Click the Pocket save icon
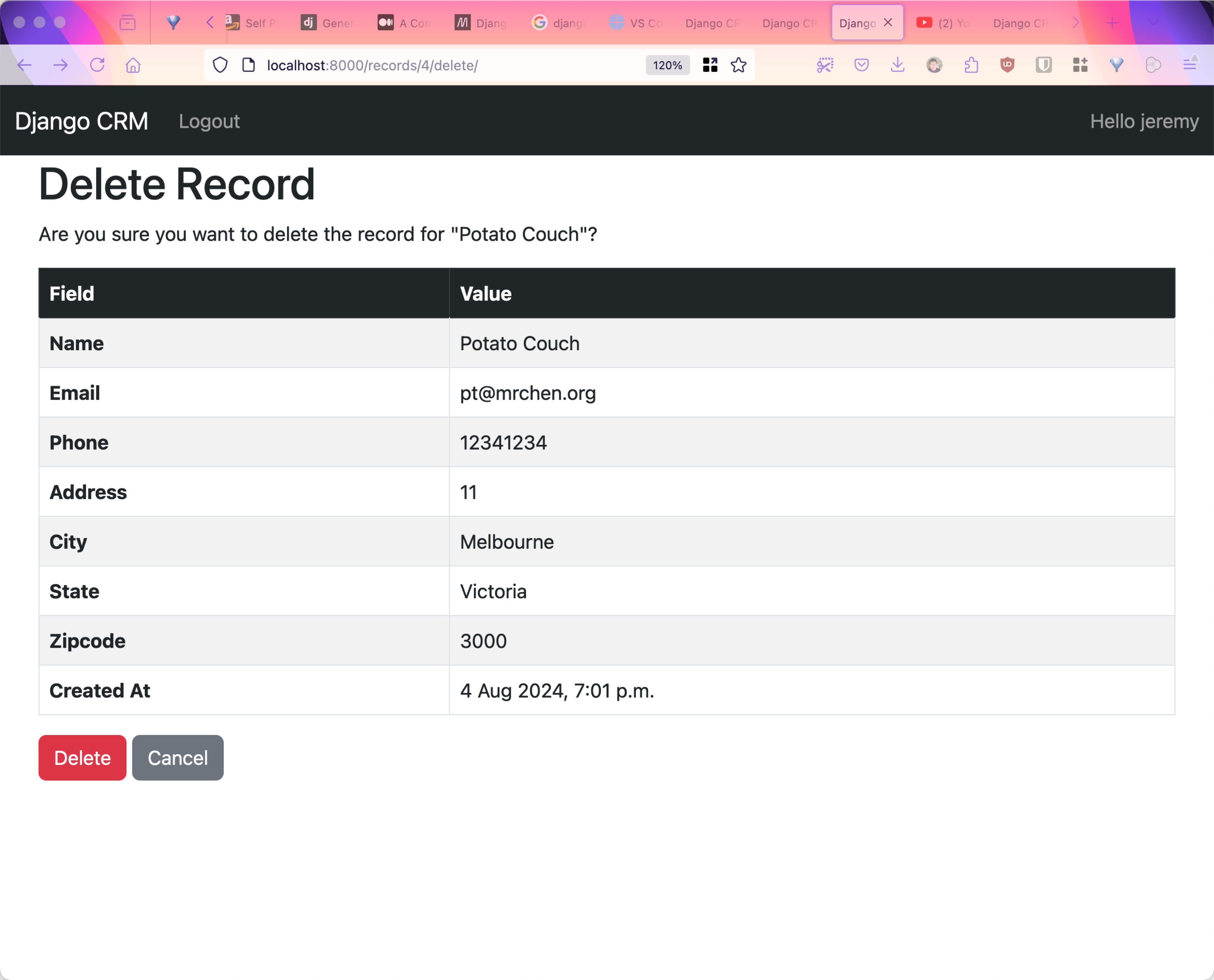This screenshot has width=1214, height=980. click(861, 65)
